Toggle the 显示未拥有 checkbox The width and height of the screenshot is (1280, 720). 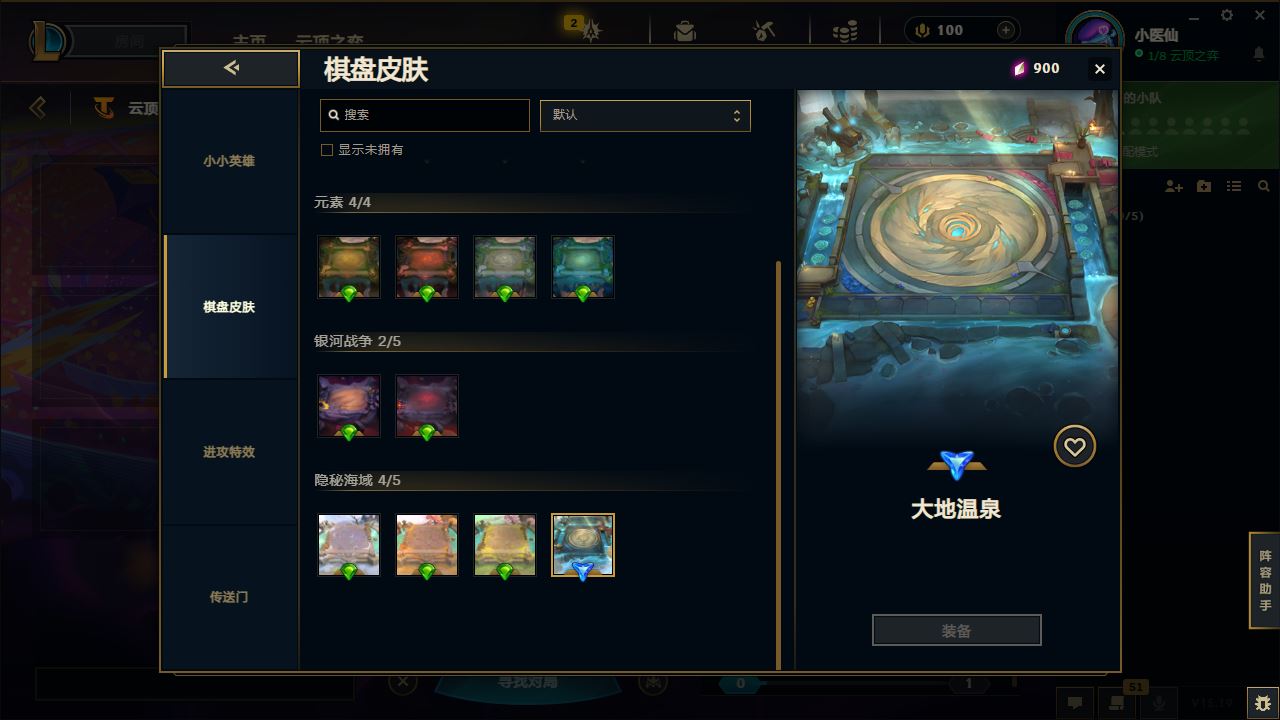click(326, 150)
